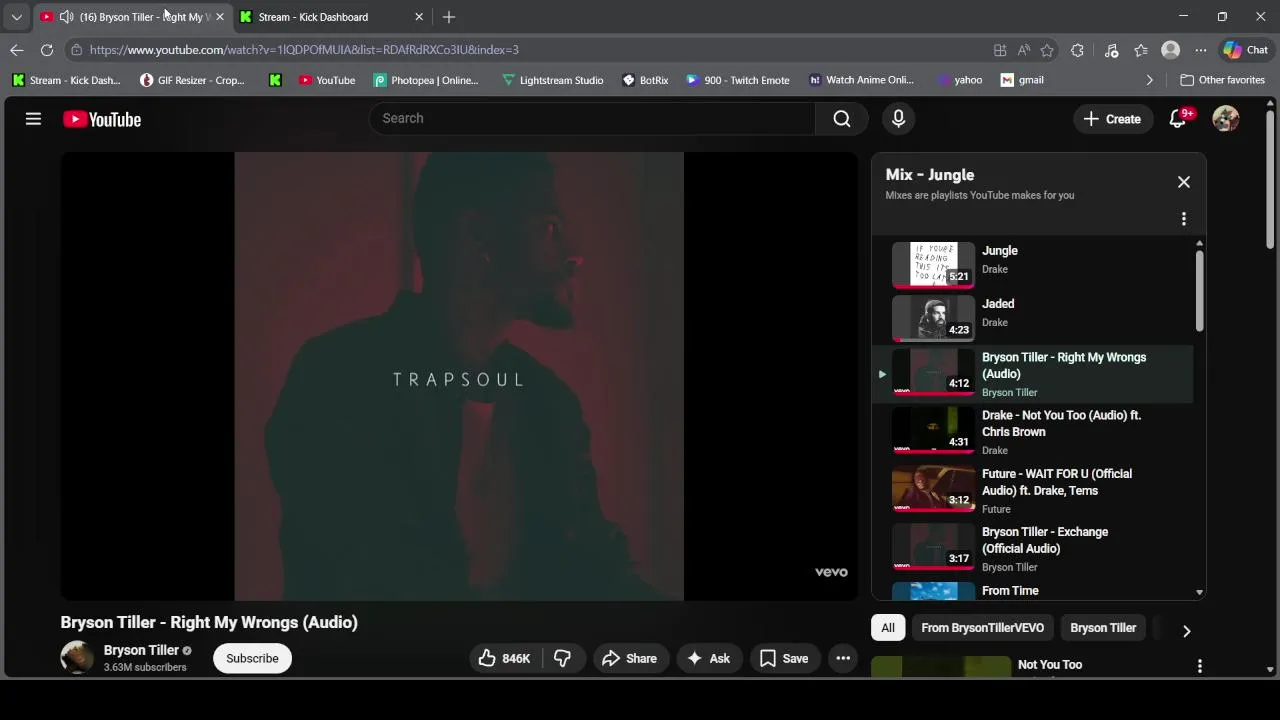Open the BotRix bookmark

645,80
